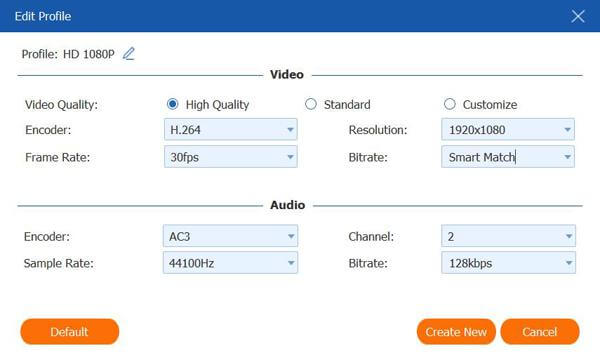
Task: Click the Video section heading
Action: (x=287, y=75)
